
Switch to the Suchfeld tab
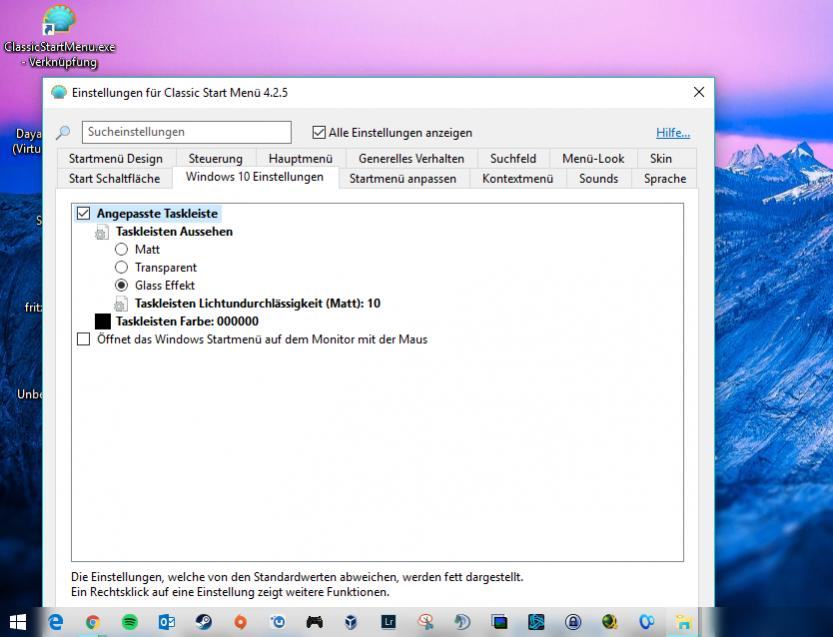pyautogui.click(x=513, y=158)
